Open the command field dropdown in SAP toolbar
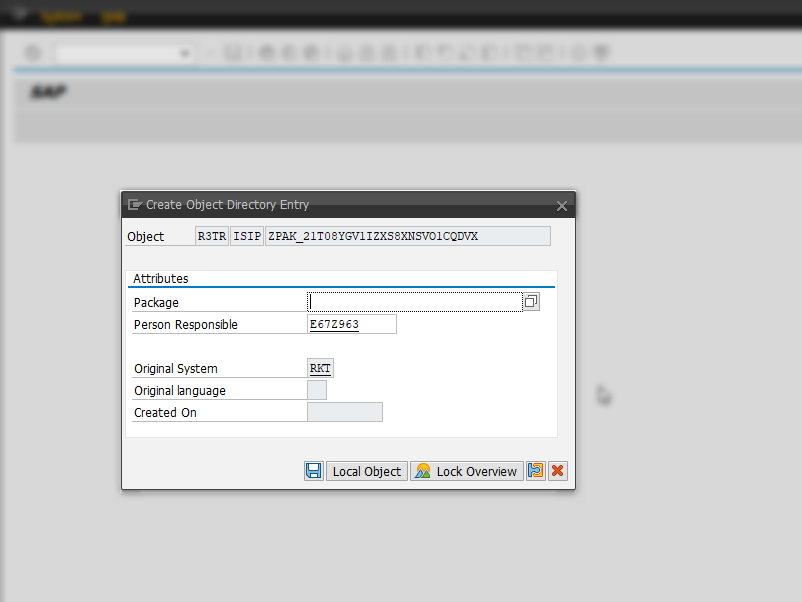This screenshot has height=602, width=802. point(184,53)
